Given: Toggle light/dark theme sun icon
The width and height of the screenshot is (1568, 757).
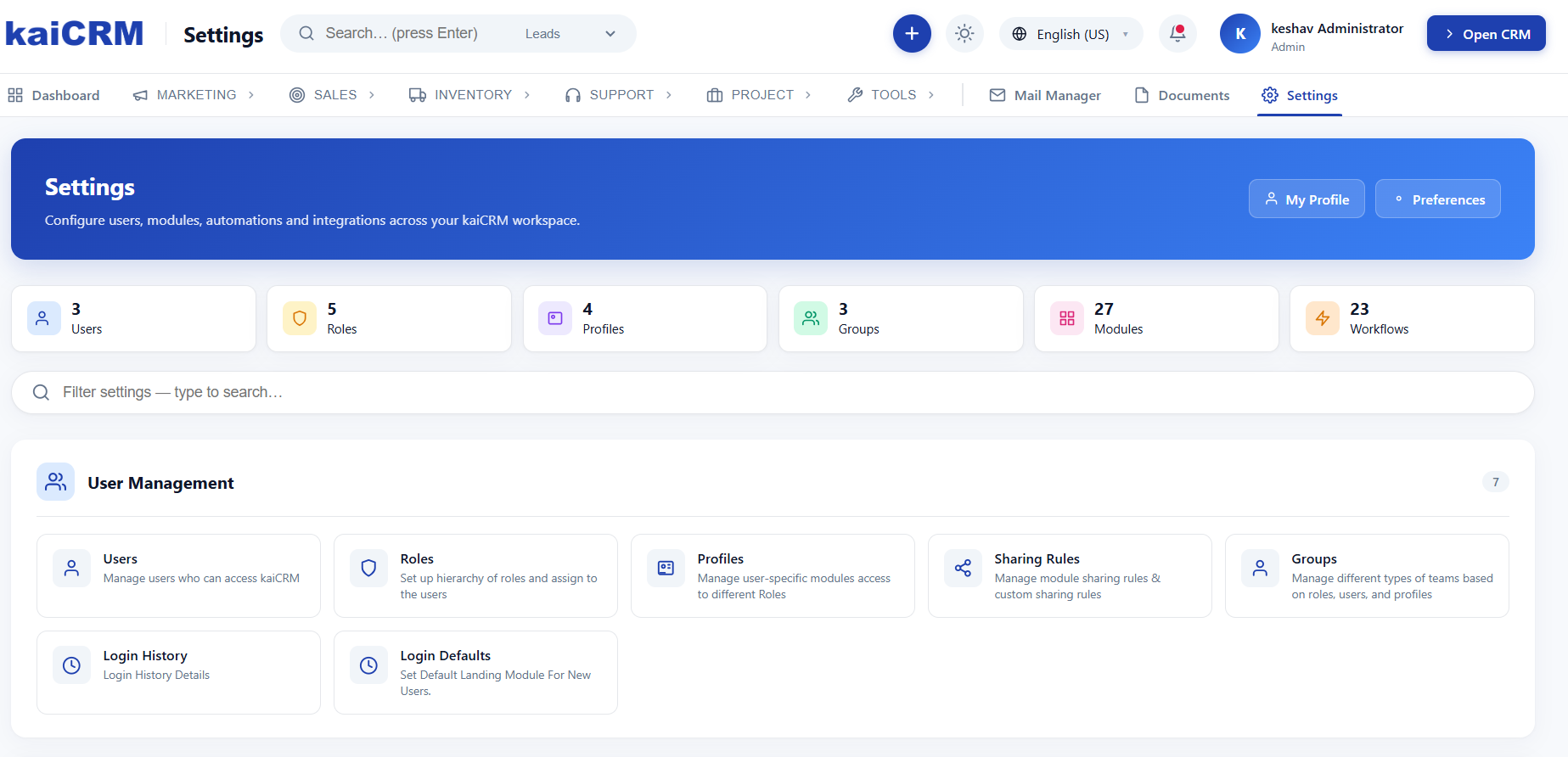Looking at the screenshot, I should (964, 34).
